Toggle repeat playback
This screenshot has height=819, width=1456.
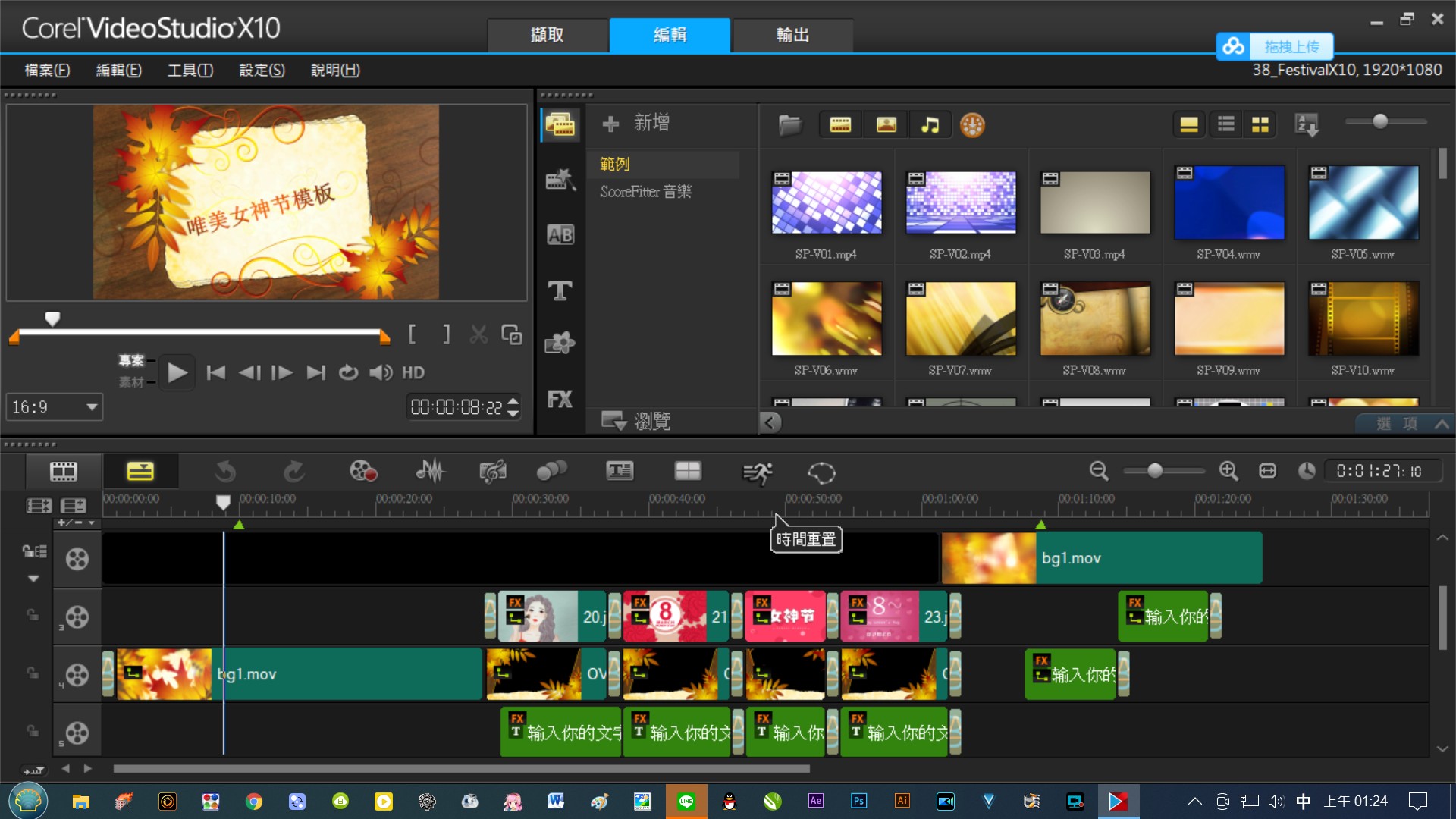(x=348, y=372)
